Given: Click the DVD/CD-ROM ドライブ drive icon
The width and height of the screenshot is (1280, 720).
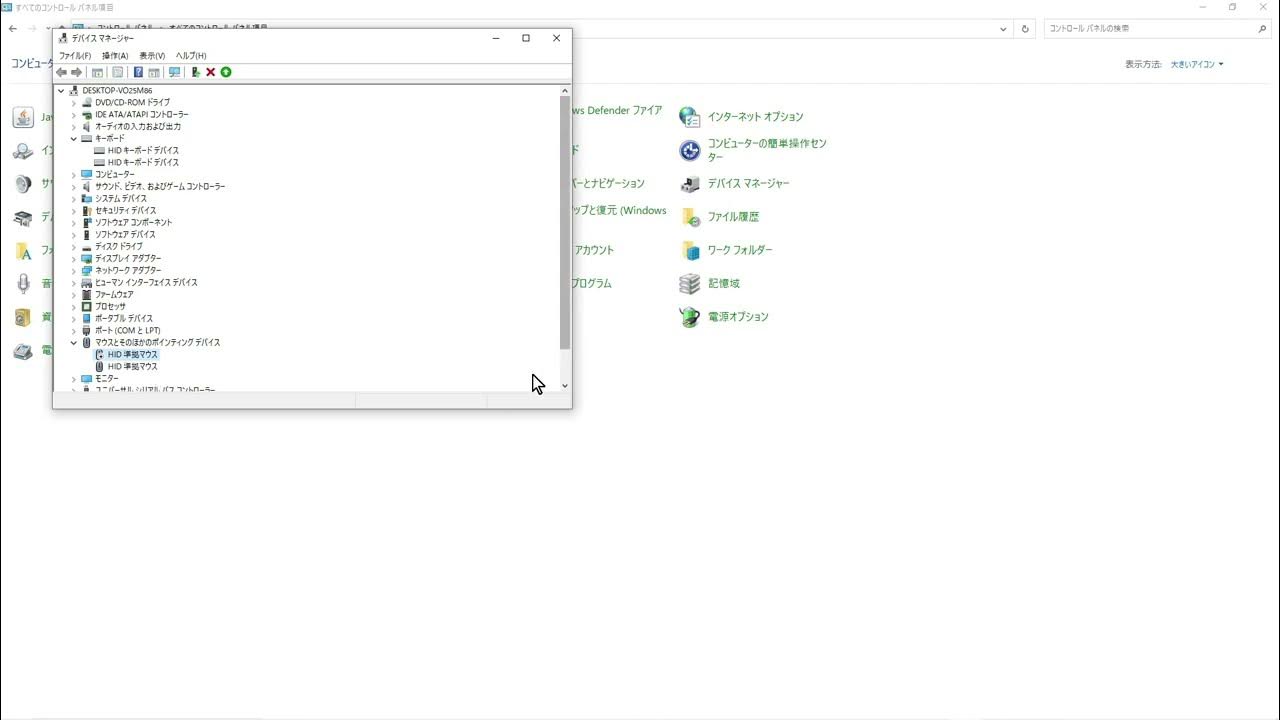Looking at the screenshot, I should (x=87, y=102).
